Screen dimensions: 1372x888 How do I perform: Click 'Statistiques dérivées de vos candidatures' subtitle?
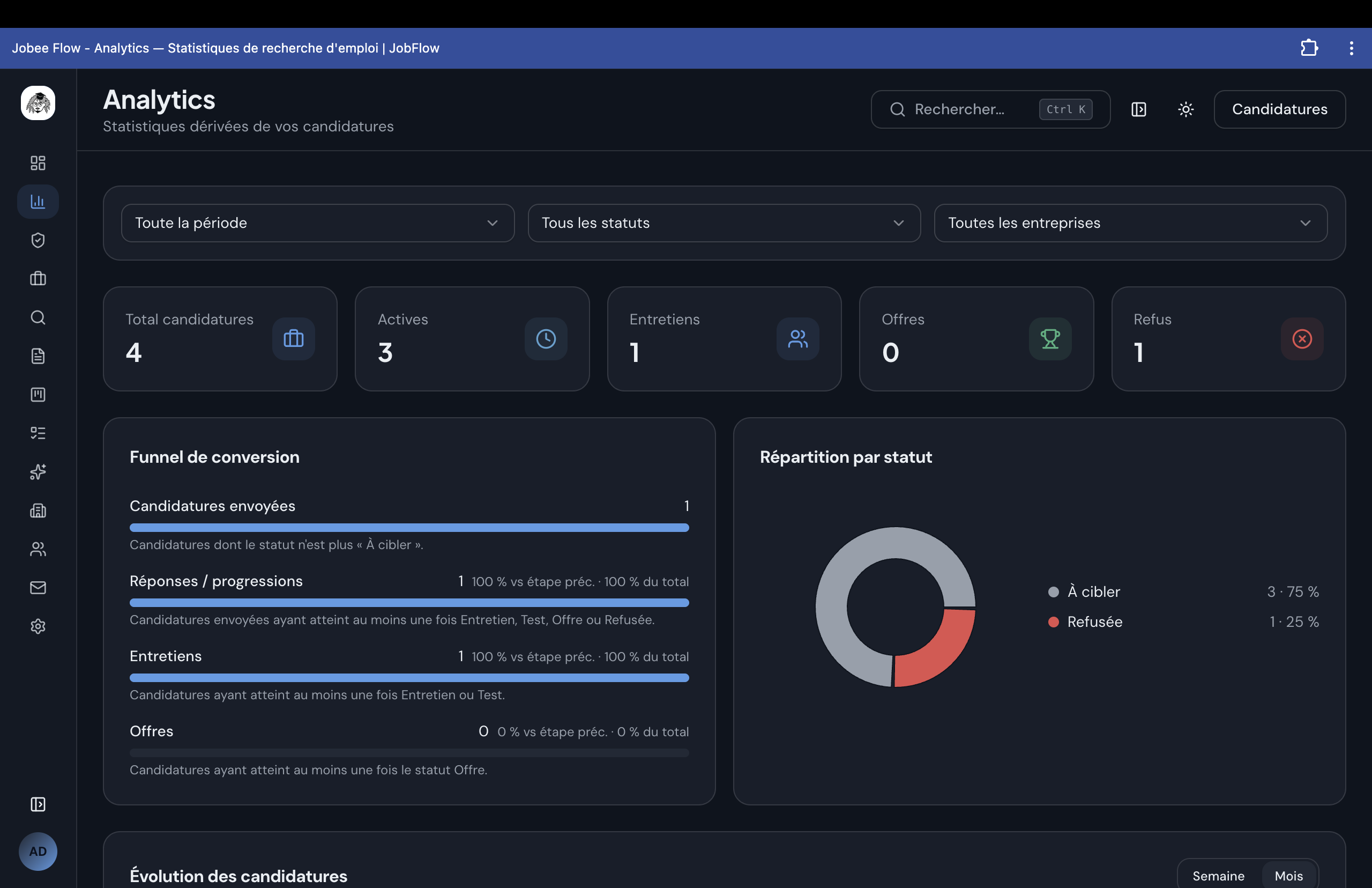pos(248,127)
